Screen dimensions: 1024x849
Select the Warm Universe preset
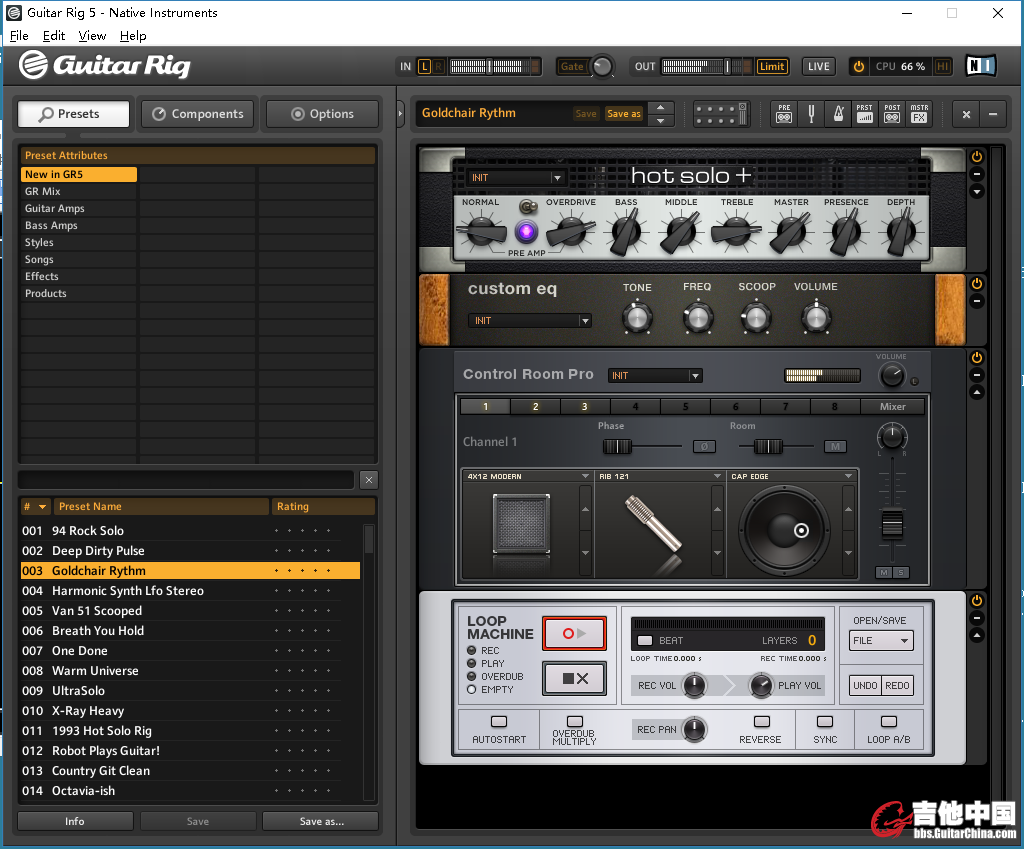click(x=95, y=671)
